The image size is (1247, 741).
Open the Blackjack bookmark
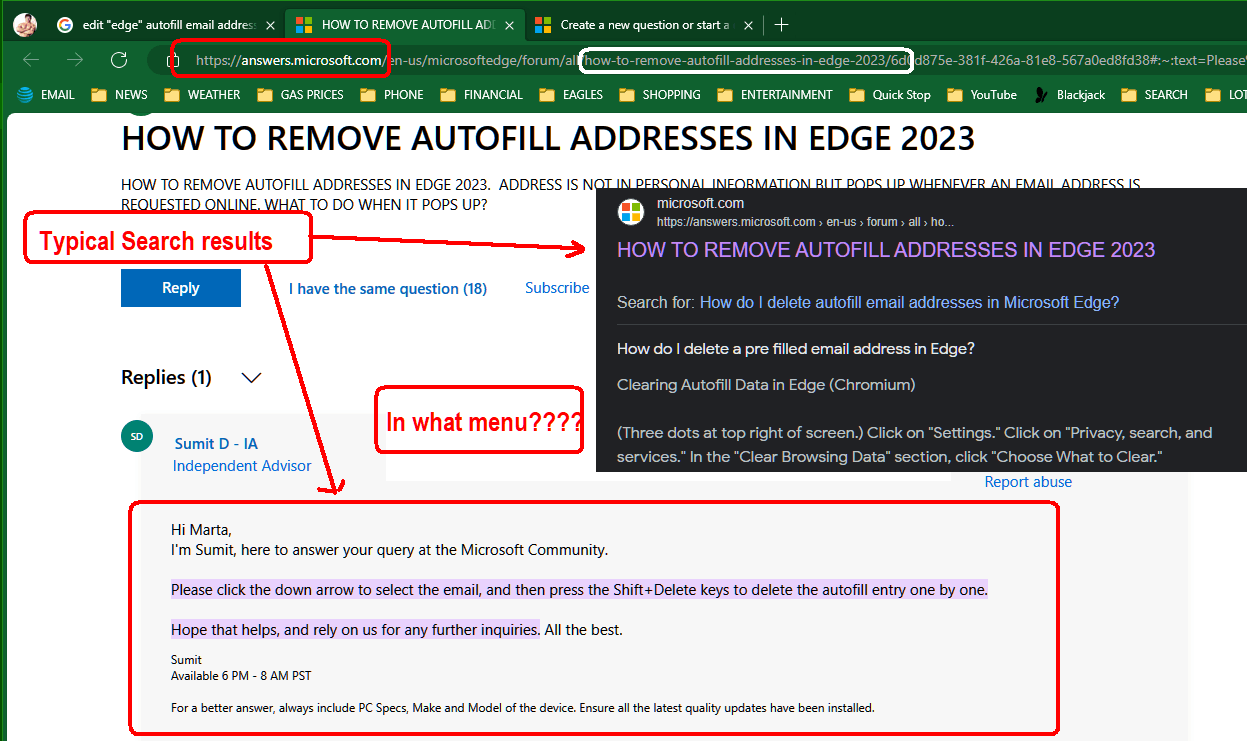tap(1069, 95)
